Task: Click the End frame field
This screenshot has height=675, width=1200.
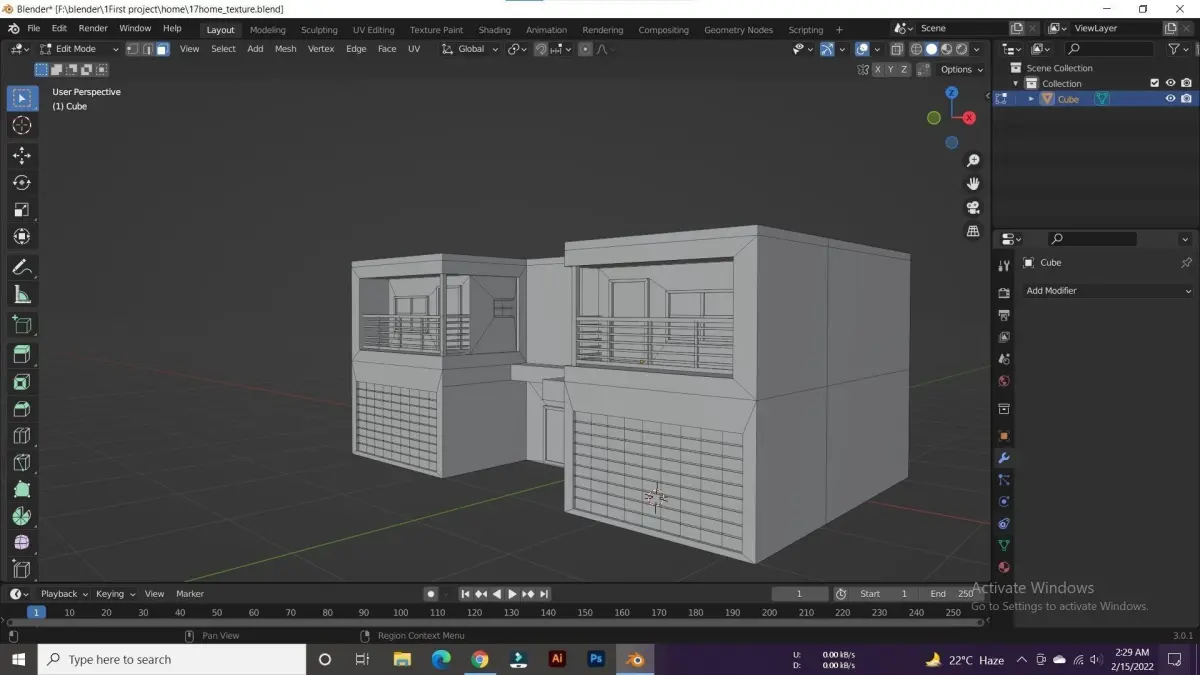Action: coord(951,594)
